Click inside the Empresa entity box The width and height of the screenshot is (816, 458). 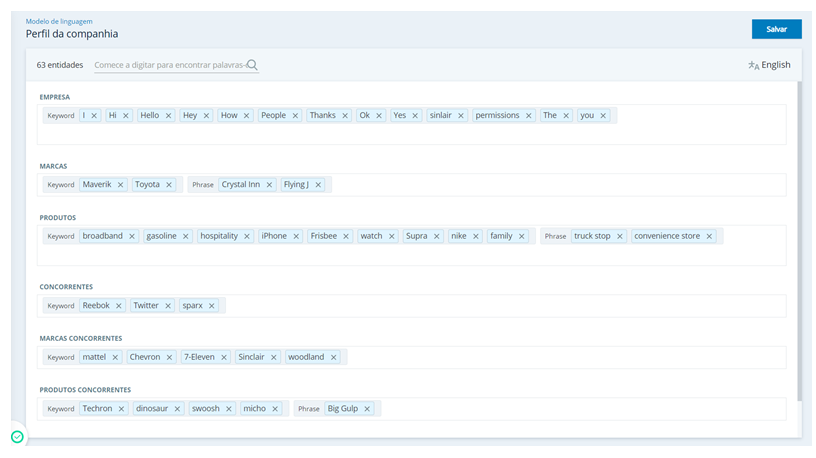(412, 125)
